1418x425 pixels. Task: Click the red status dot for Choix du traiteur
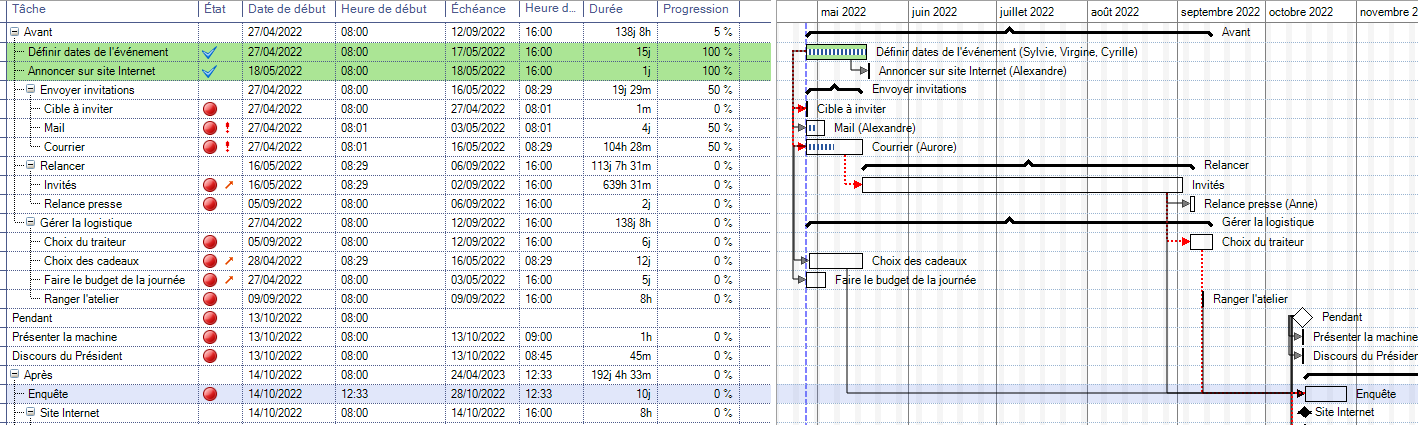coord(210,242)
